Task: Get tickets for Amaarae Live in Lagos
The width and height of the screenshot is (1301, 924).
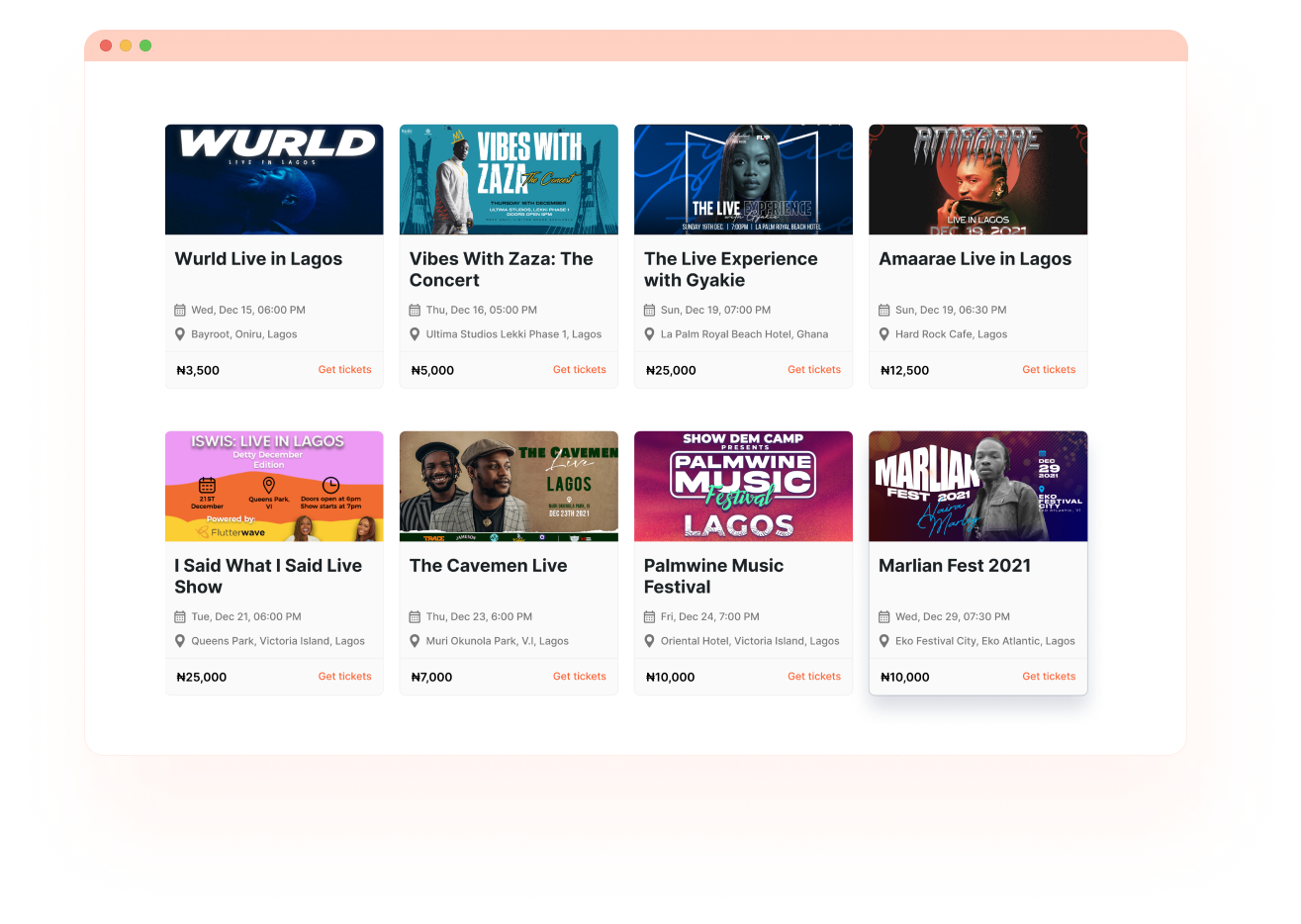Action: click(1048, 370)
